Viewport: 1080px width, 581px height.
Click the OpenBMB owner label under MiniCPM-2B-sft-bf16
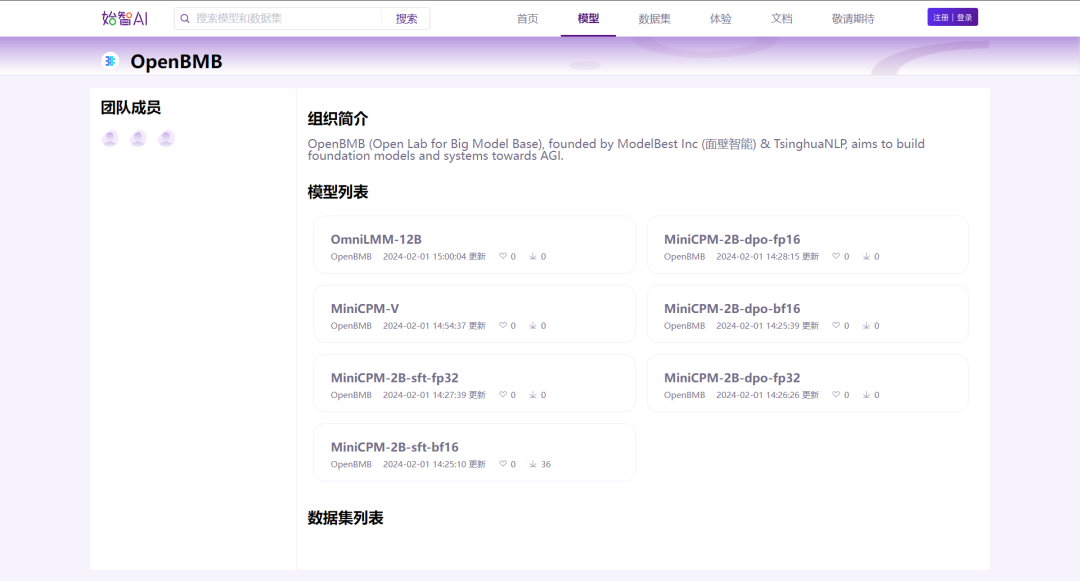351,464
